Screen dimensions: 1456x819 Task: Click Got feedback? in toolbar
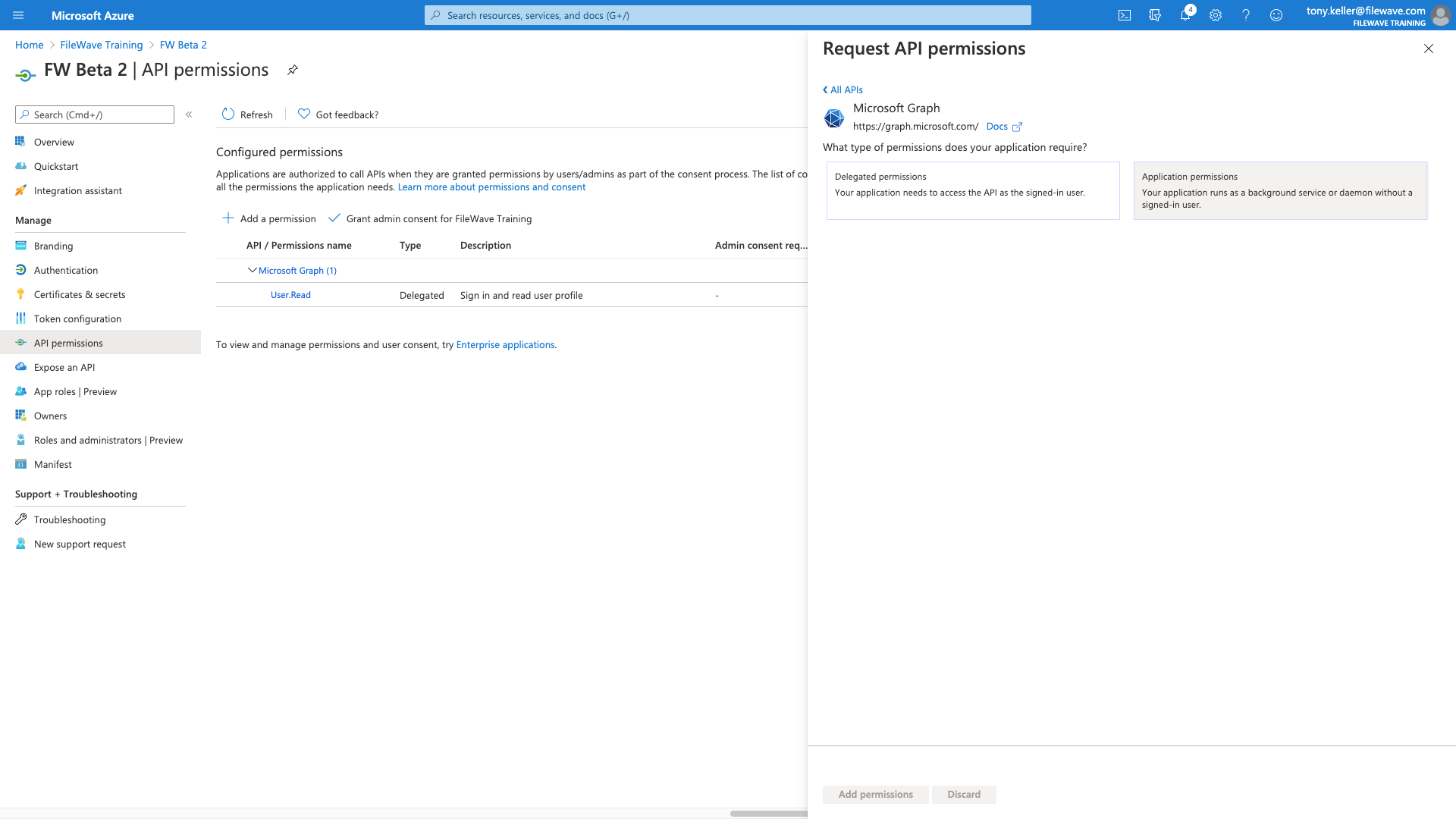pos(338,115)
